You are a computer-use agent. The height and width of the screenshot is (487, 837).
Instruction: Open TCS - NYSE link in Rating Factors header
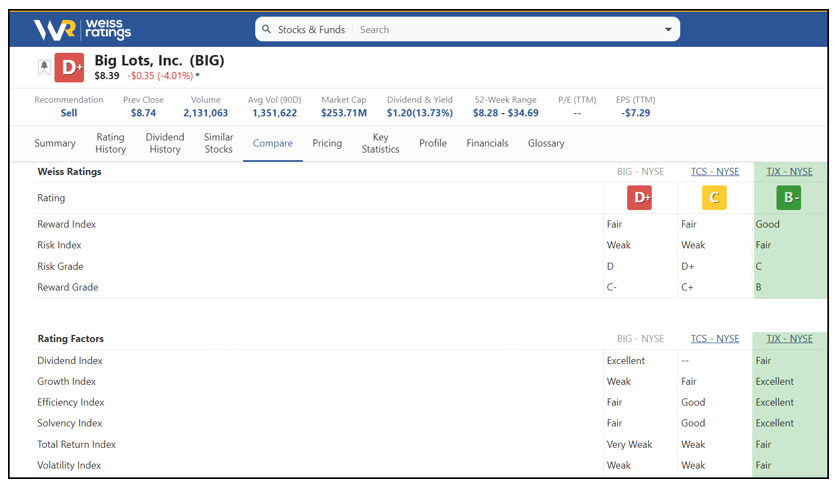(x=715, y=339)
